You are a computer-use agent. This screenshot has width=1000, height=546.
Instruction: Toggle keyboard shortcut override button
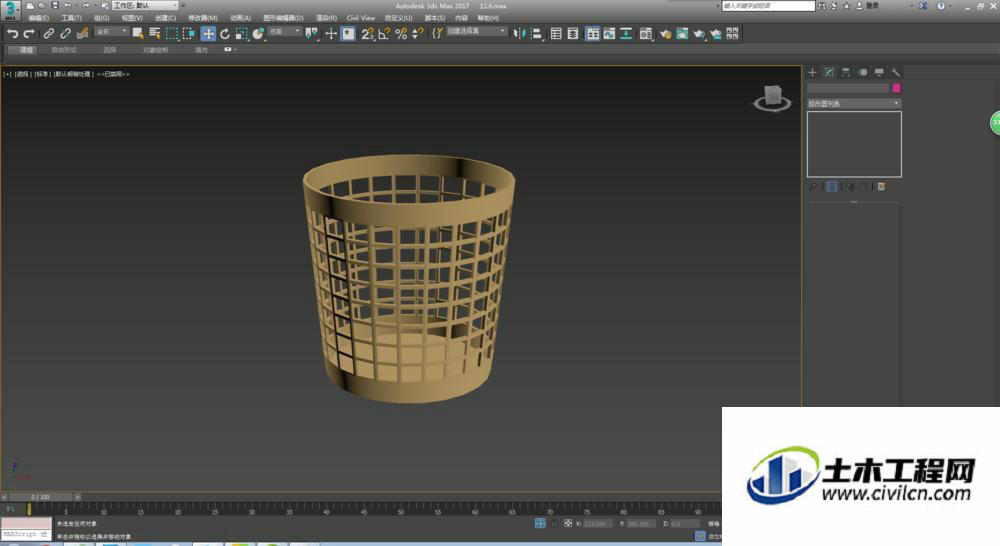(x=348, y=34)
